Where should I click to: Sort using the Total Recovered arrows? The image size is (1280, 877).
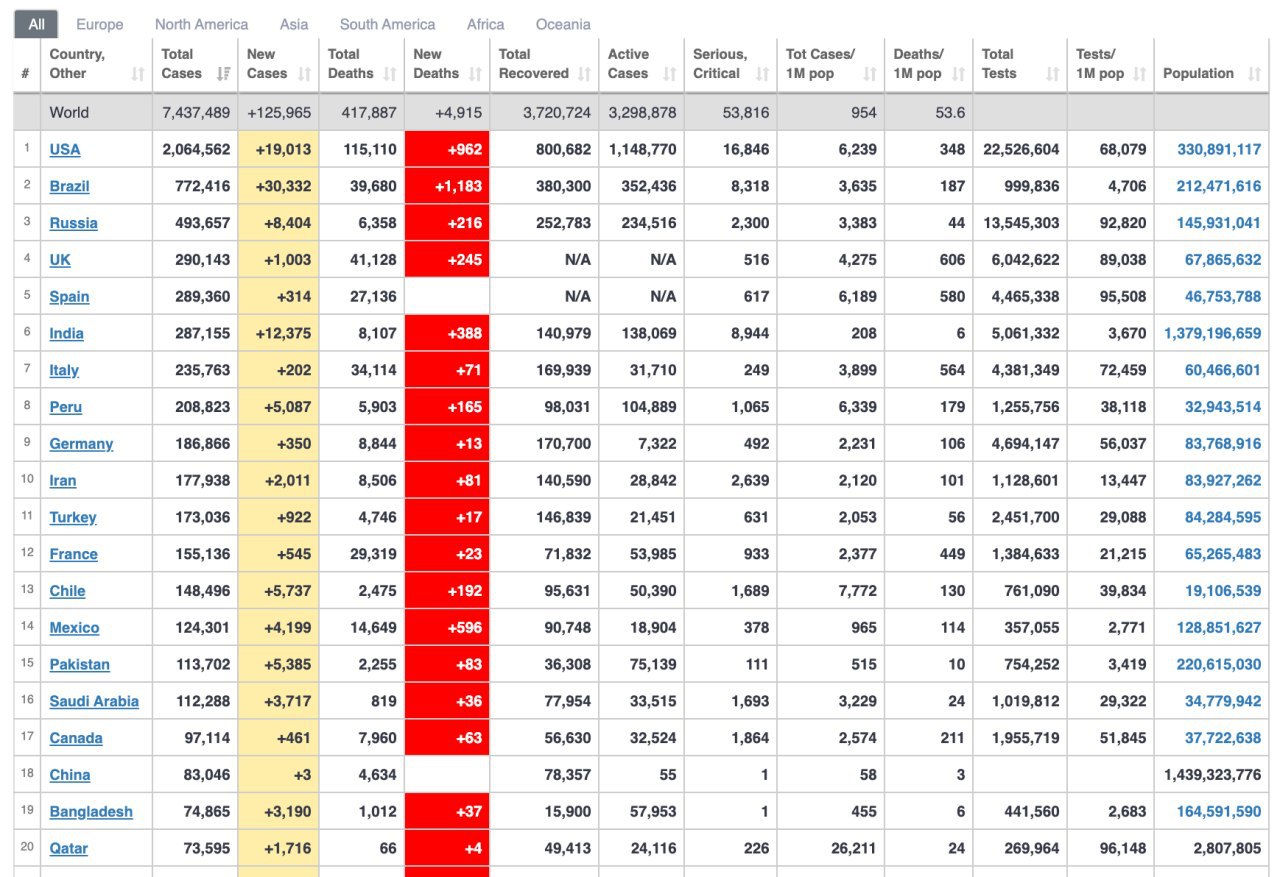point(584,74)
